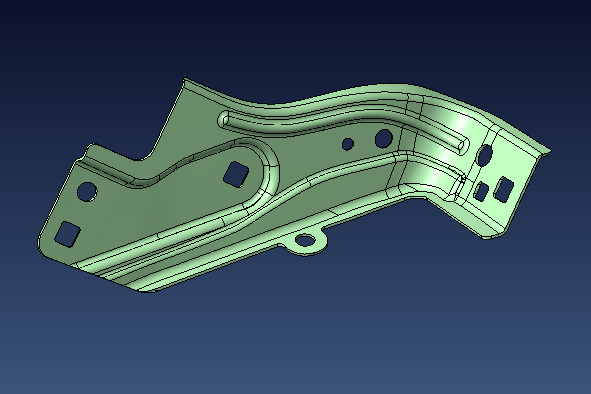This screenshot has width=591, height=394.
Task: Select the rightmost square hole on the flange
Action: [504, 189]
